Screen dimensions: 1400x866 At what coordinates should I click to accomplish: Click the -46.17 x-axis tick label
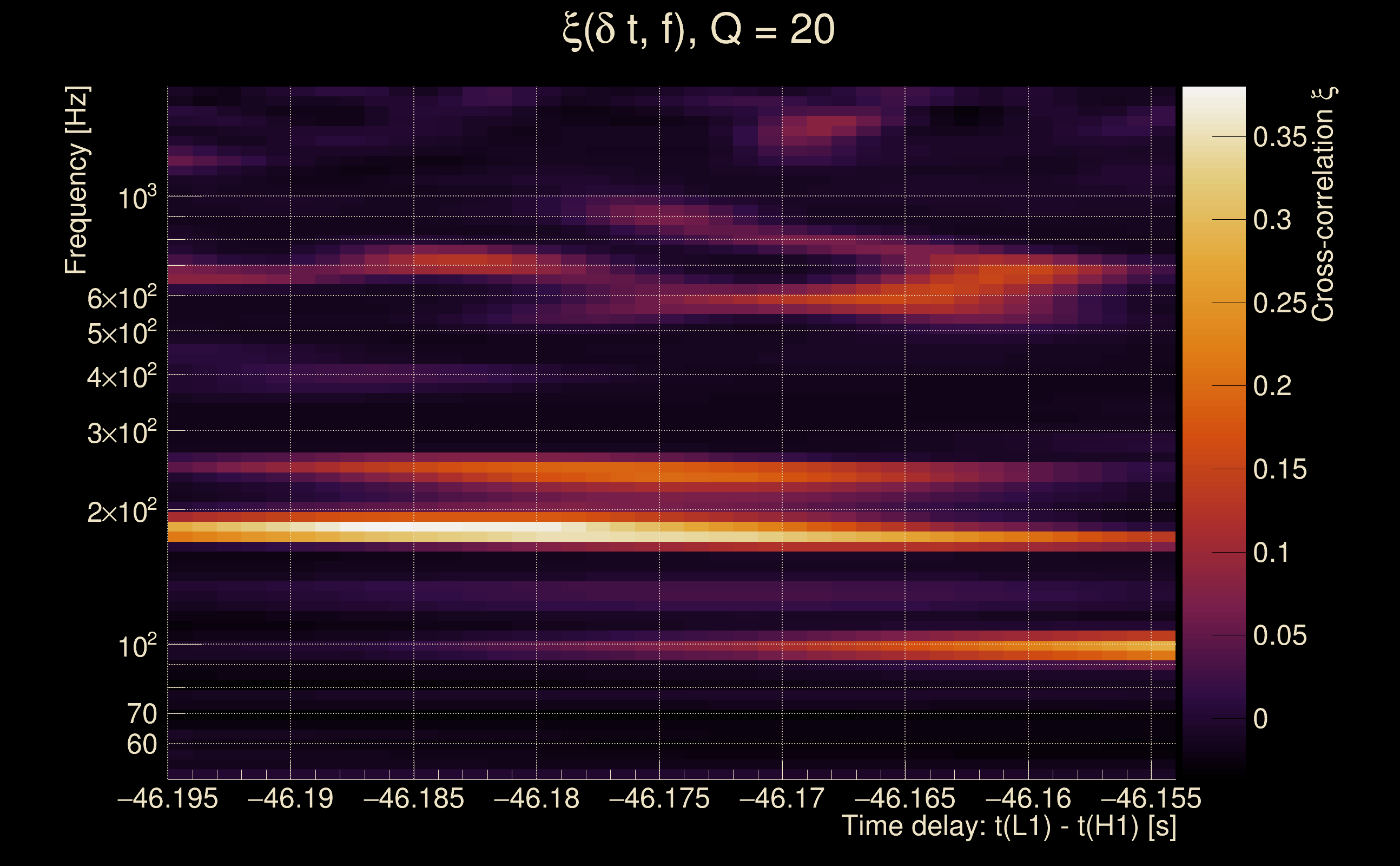tap(782, 798)
